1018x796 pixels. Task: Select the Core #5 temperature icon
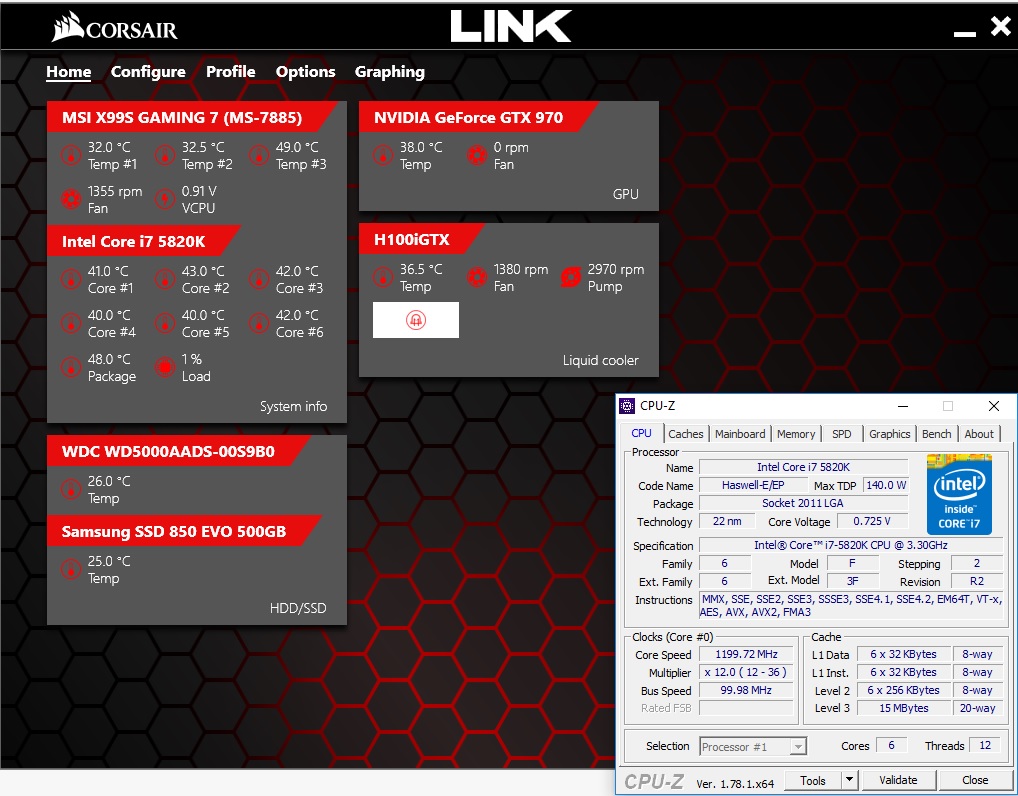pos(165,323)
